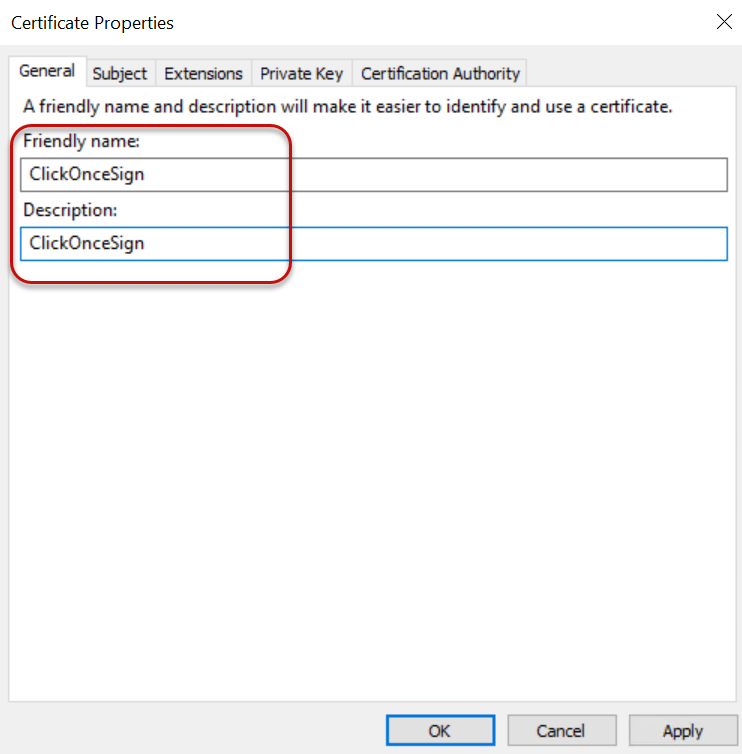Click the Certificate Properties window title
This screenshot has height=754, width=742.
click(x=92, y=23)
